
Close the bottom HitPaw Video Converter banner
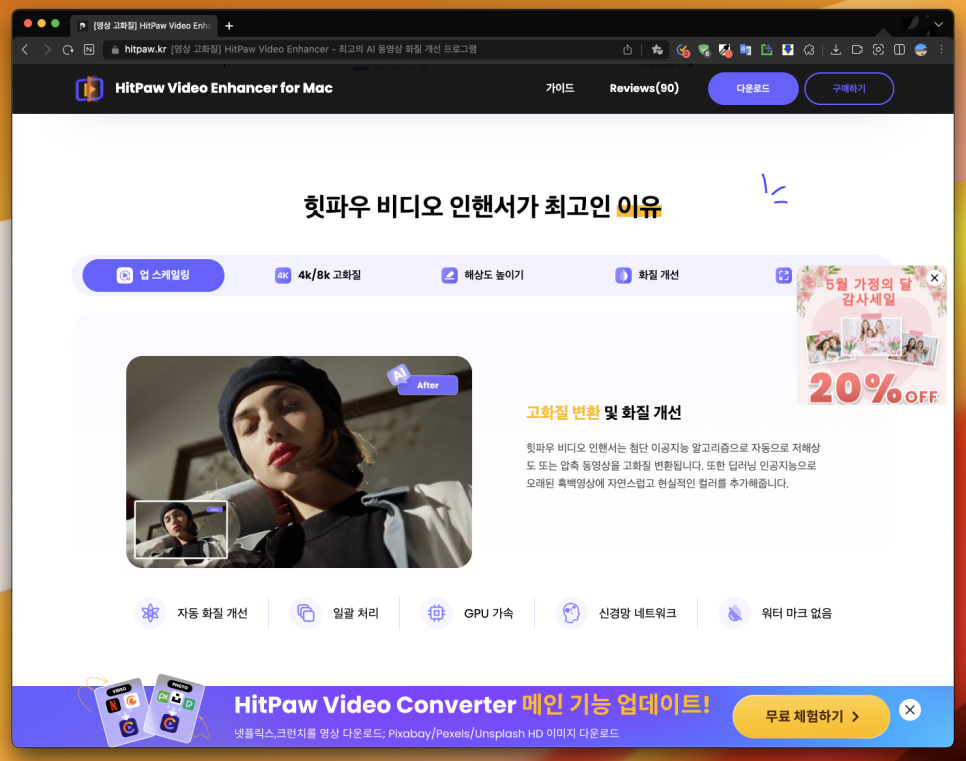(x=910, y=710)
